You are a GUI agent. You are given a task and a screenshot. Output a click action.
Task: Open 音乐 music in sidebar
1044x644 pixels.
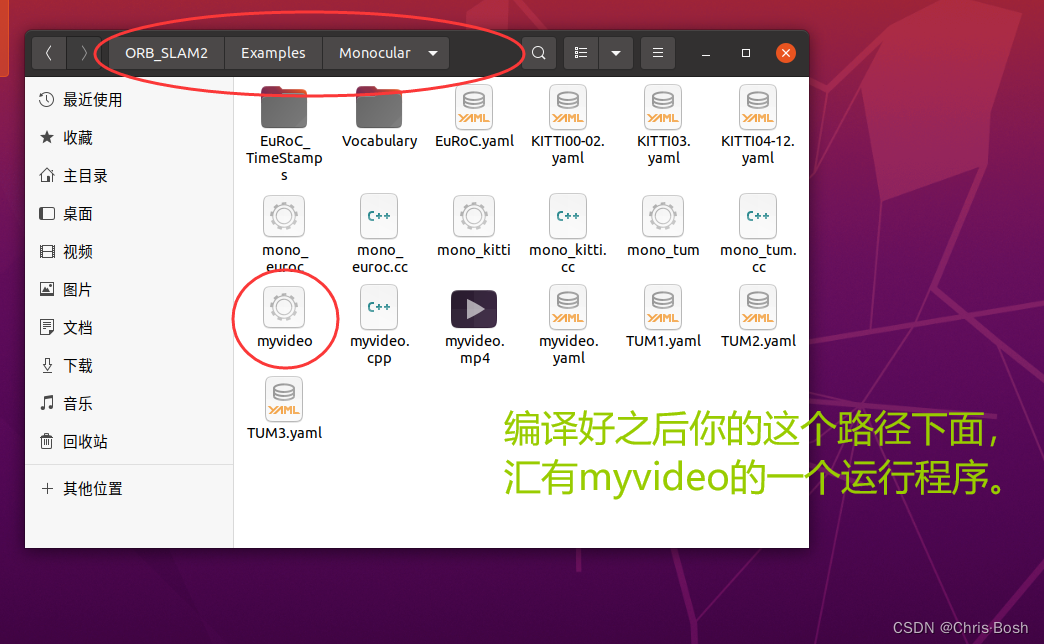(x=129, y=404)
